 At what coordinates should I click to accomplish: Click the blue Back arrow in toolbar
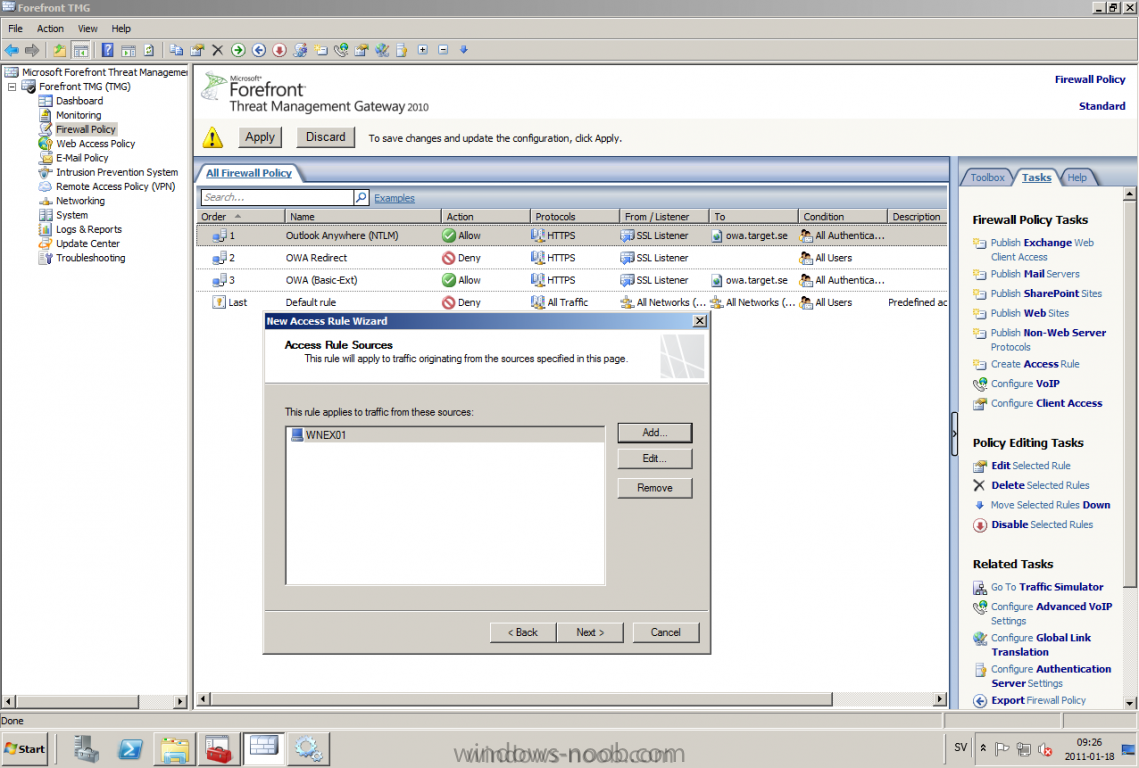click(x=12, y=50)
